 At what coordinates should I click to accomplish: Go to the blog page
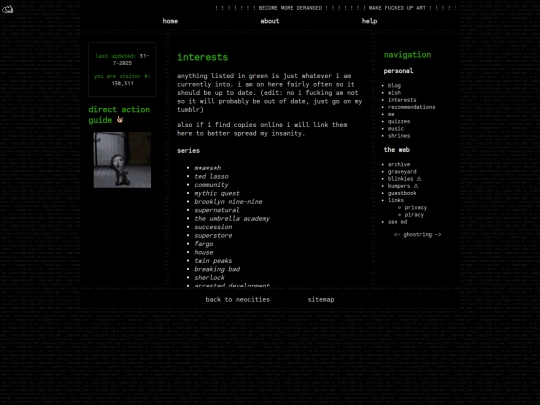point(394,85)
